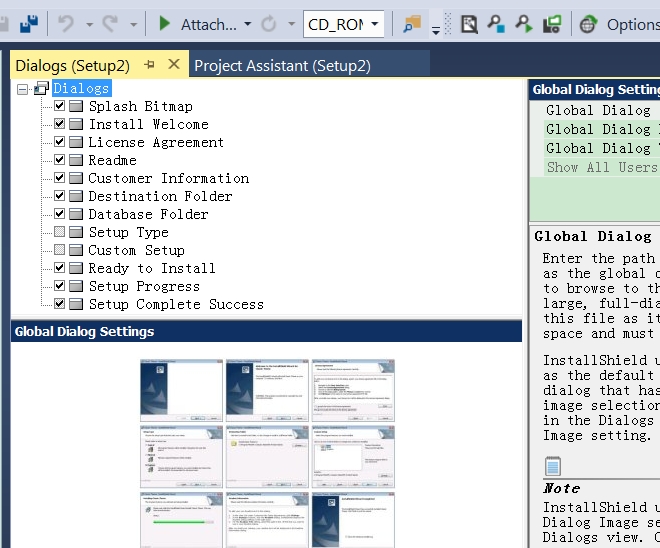Uncheck the Splash Bitmap checkbox

pos(59,106)
